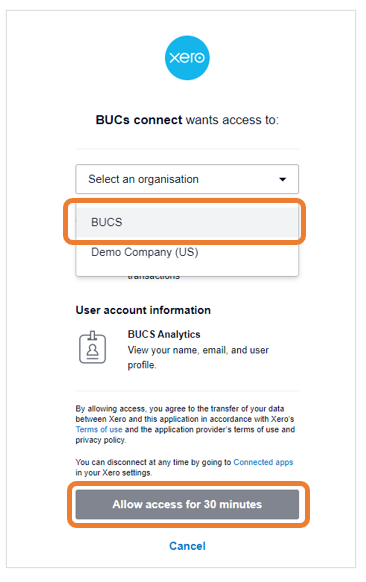The image size is (366, 582).
Task: Open the Terms of use link
Action: click(99, 429)
